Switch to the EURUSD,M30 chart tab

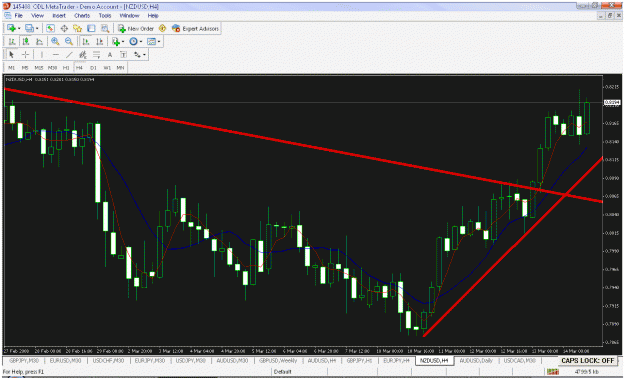click(x=65, y=360)
